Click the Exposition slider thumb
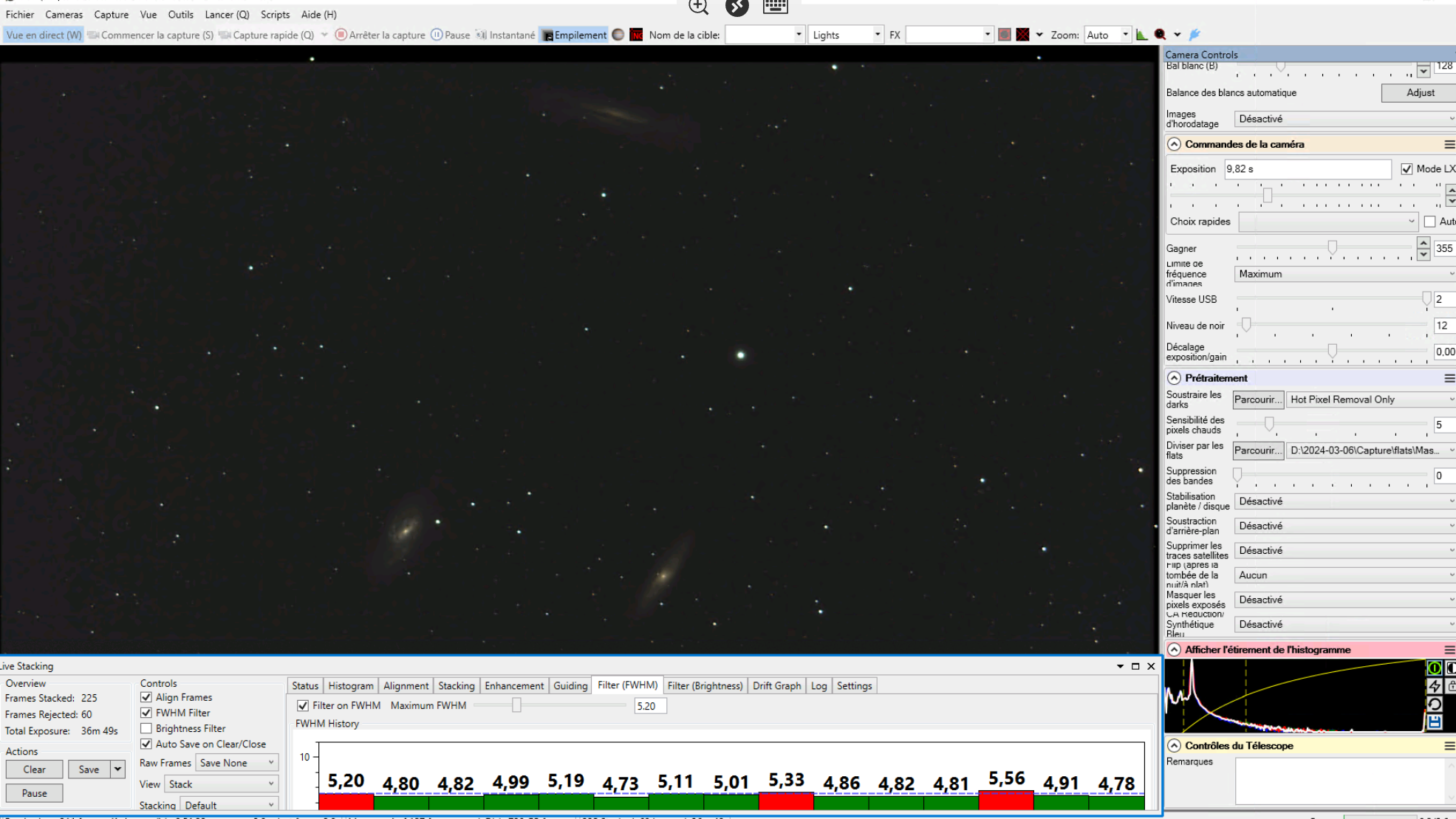Screen dimensions: 1456x819 tap(1268, 195)
